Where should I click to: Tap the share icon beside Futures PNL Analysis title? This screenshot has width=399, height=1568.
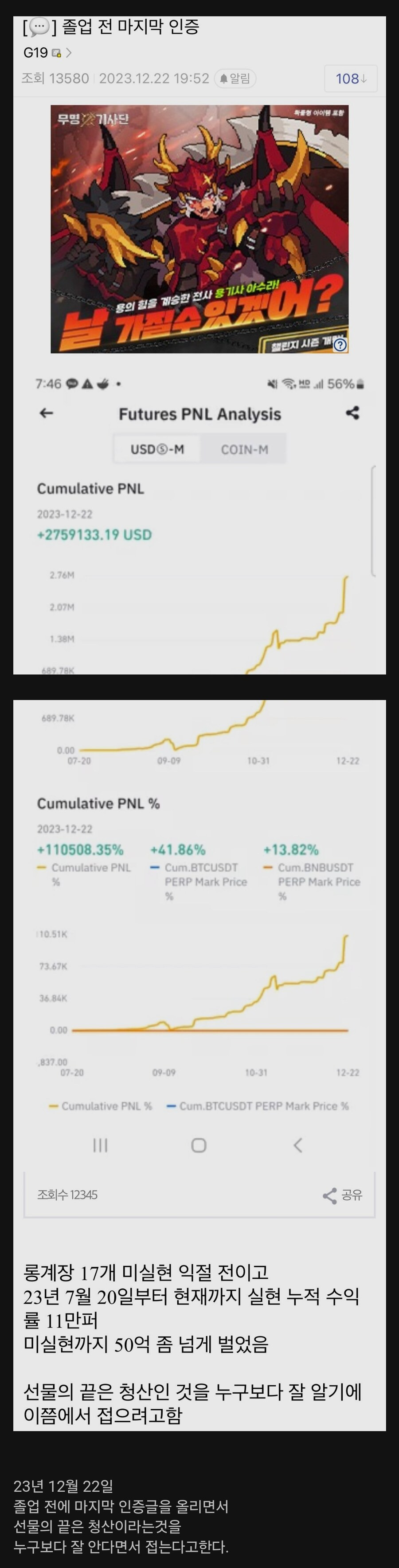point(353,414)
